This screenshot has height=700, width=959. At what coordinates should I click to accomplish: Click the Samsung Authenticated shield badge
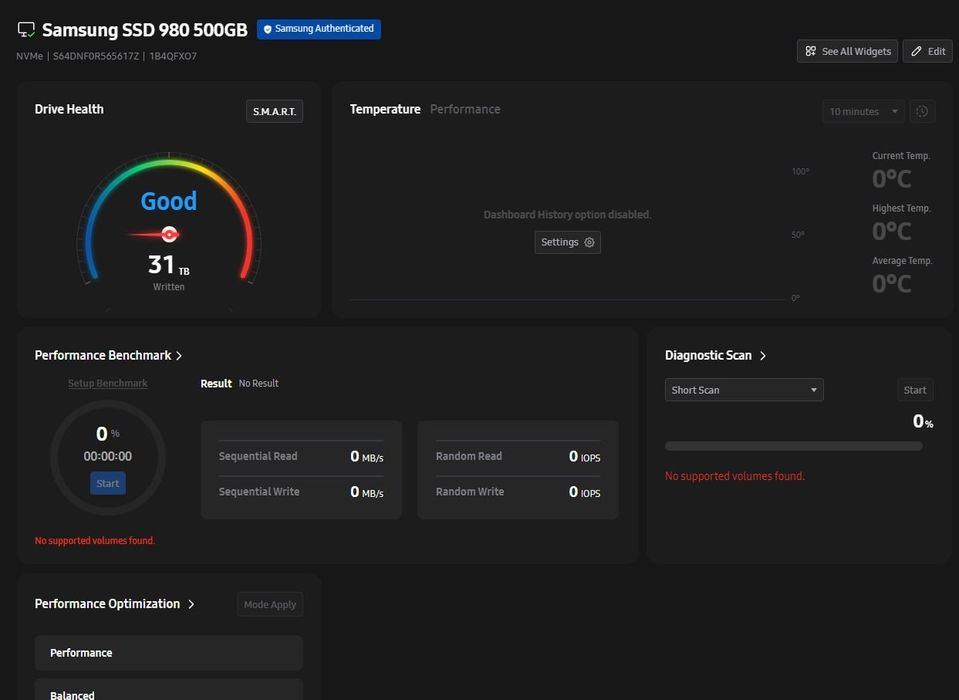(x=319, y=29)
